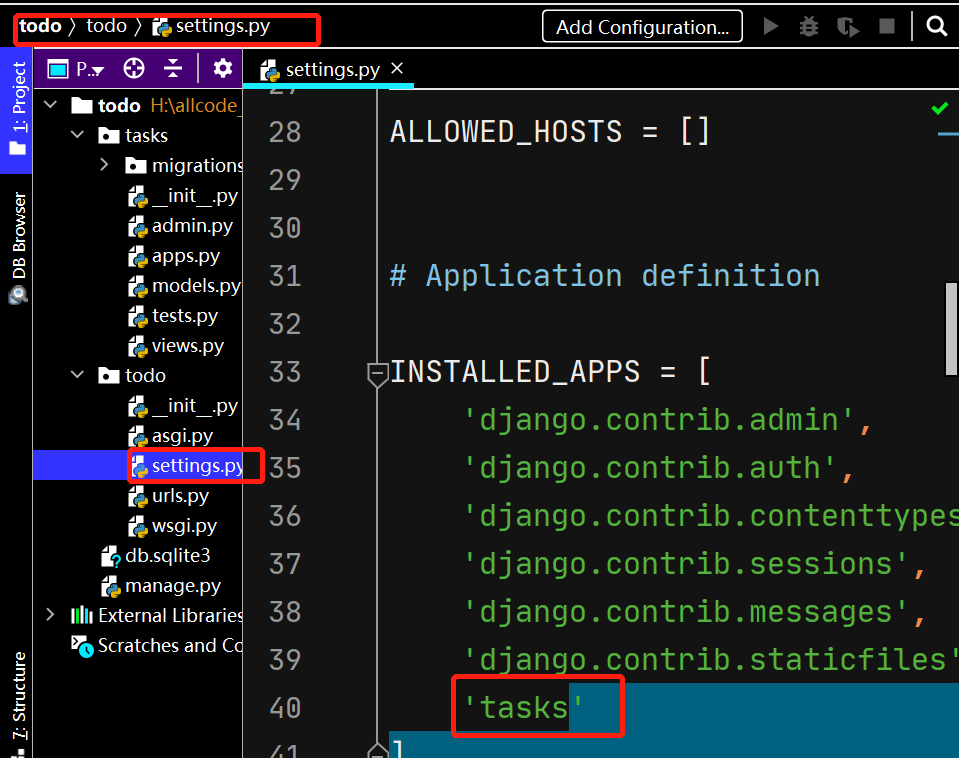The width and height of the screenshot is (959, 758).
Task: Click settings.py breadcrumb item
Action: [211, 26]
